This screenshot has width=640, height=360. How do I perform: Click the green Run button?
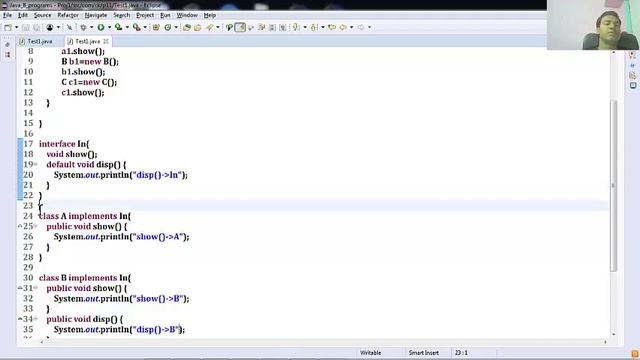(x=101, y=27)
